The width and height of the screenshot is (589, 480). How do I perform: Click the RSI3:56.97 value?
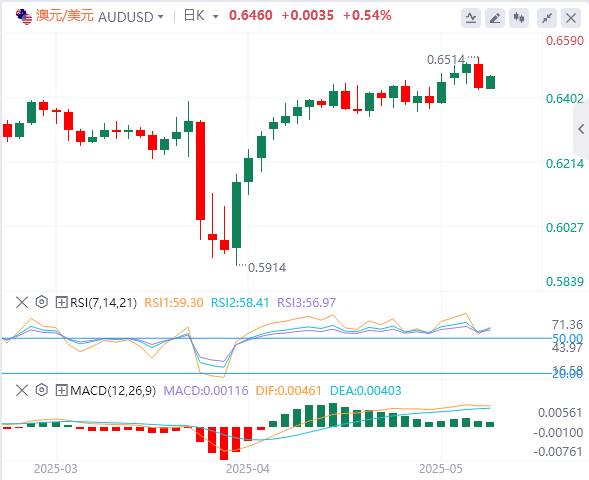click(x=307, y=303)
